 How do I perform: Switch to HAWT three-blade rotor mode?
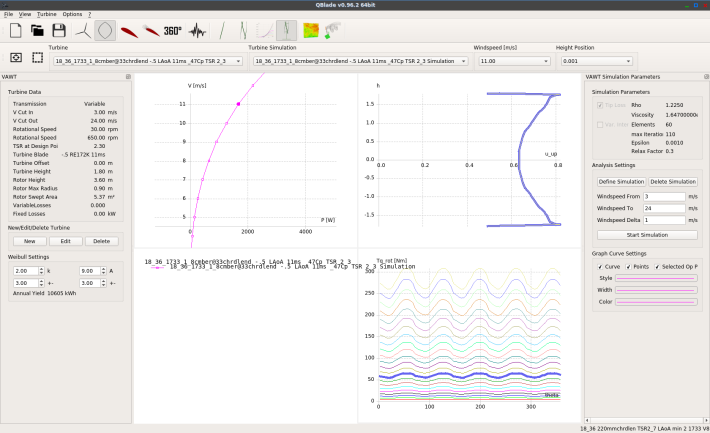(x=83, y=31)
